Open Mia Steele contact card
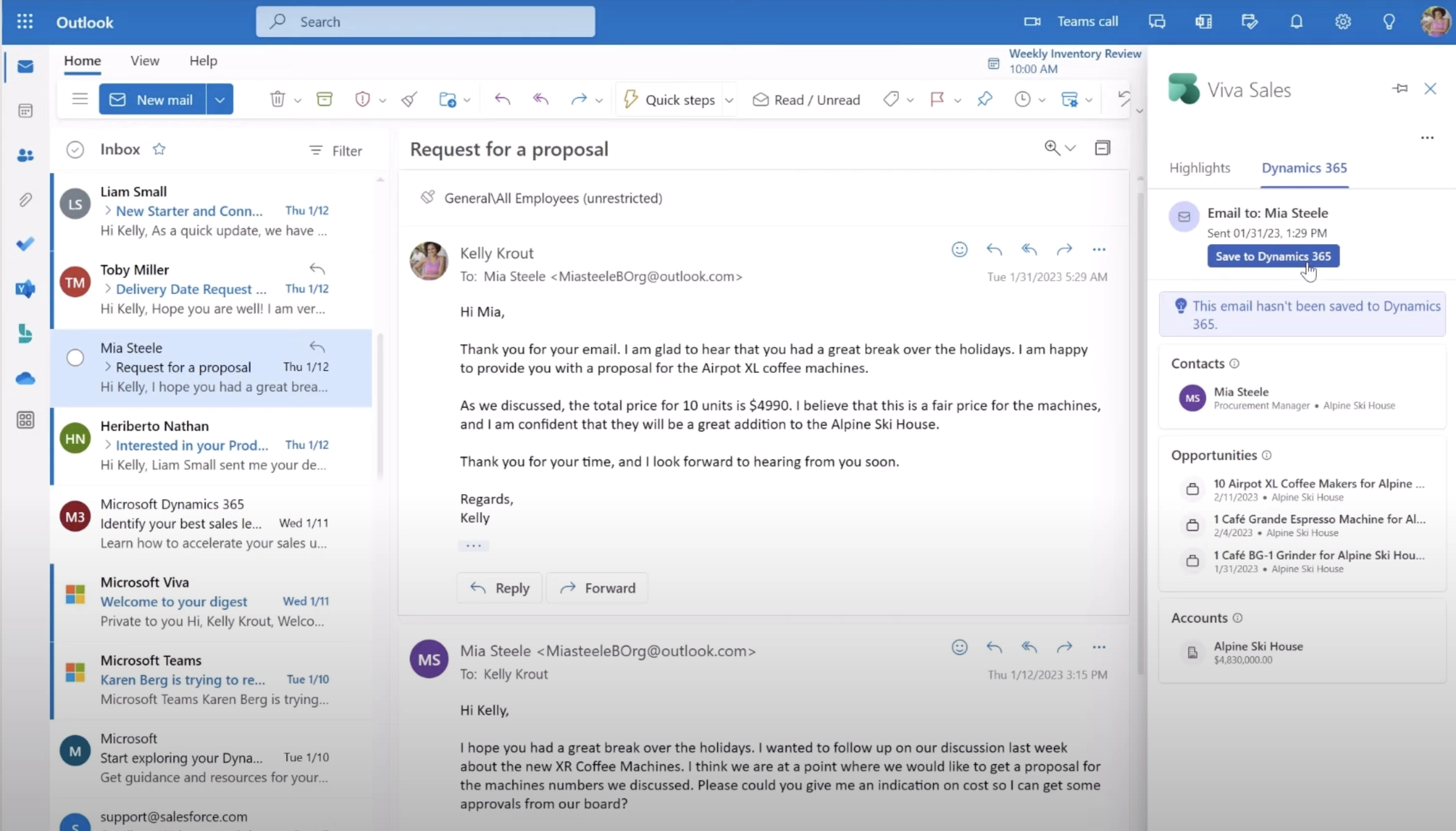1456x831 pixels. click(1302, 398)
